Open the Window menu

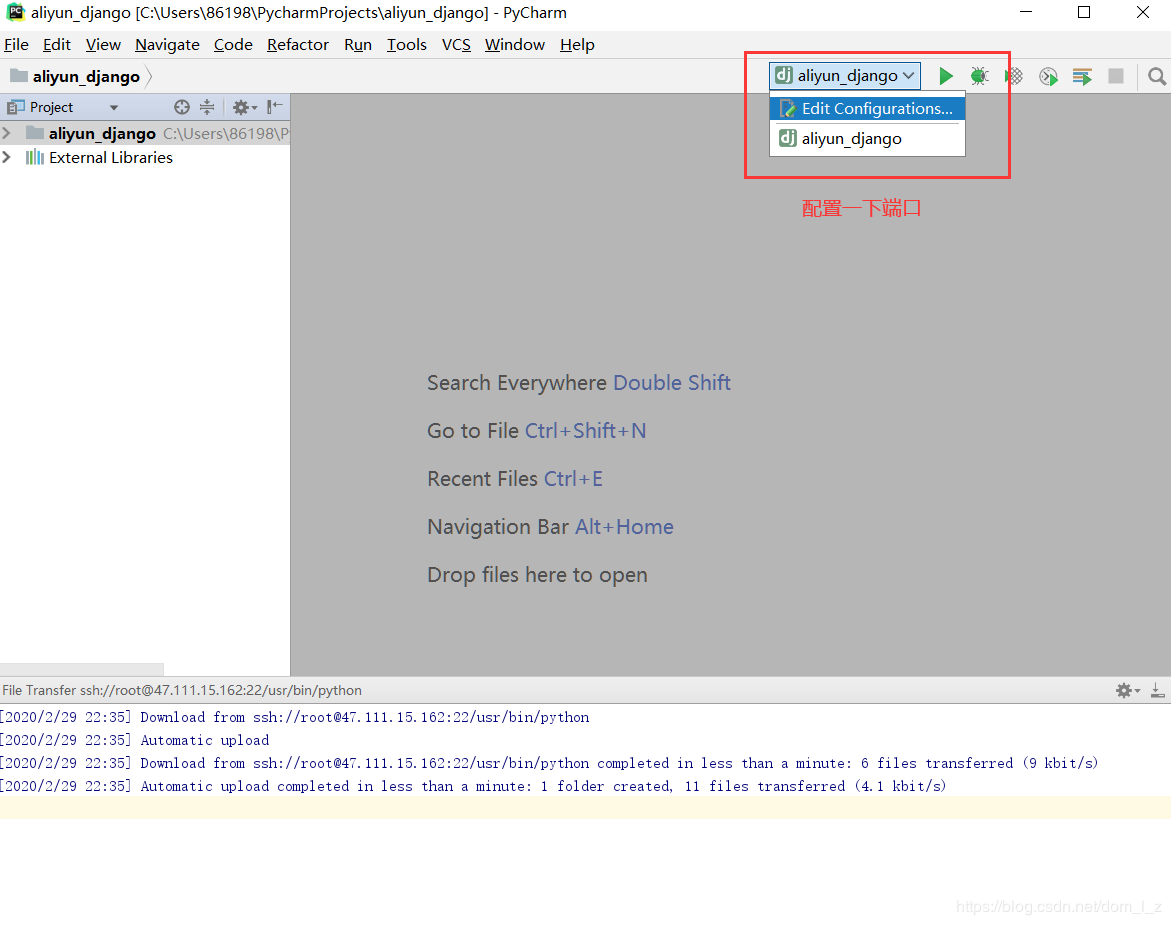[515, 45]
